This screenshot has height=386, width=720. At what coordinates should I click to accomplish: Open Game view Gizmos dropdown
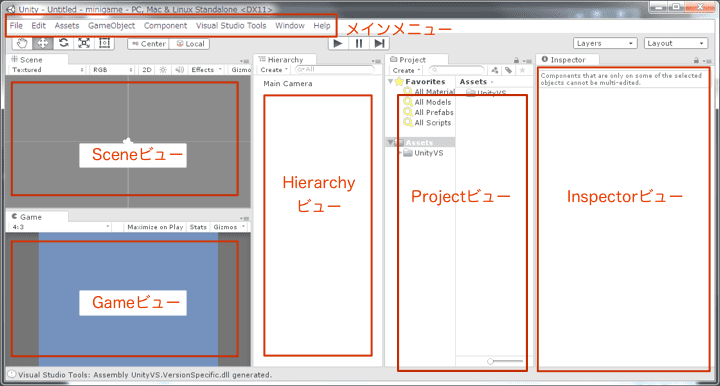228,227
